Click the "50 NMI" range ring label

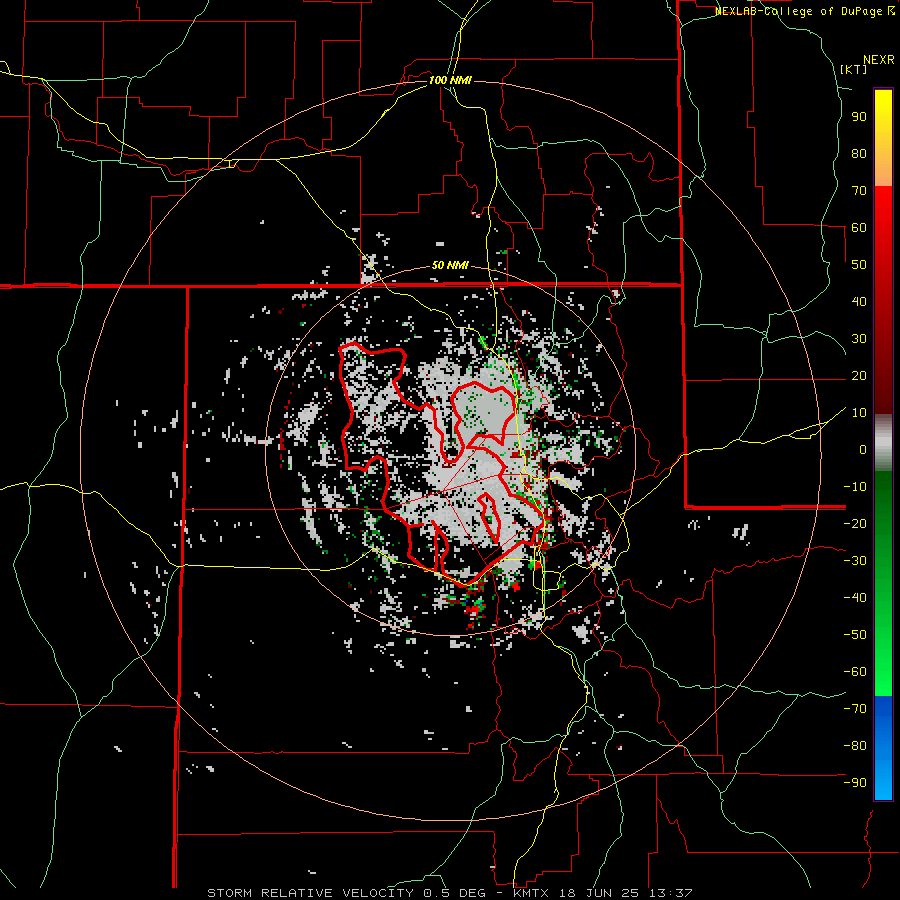pos(450,266)
